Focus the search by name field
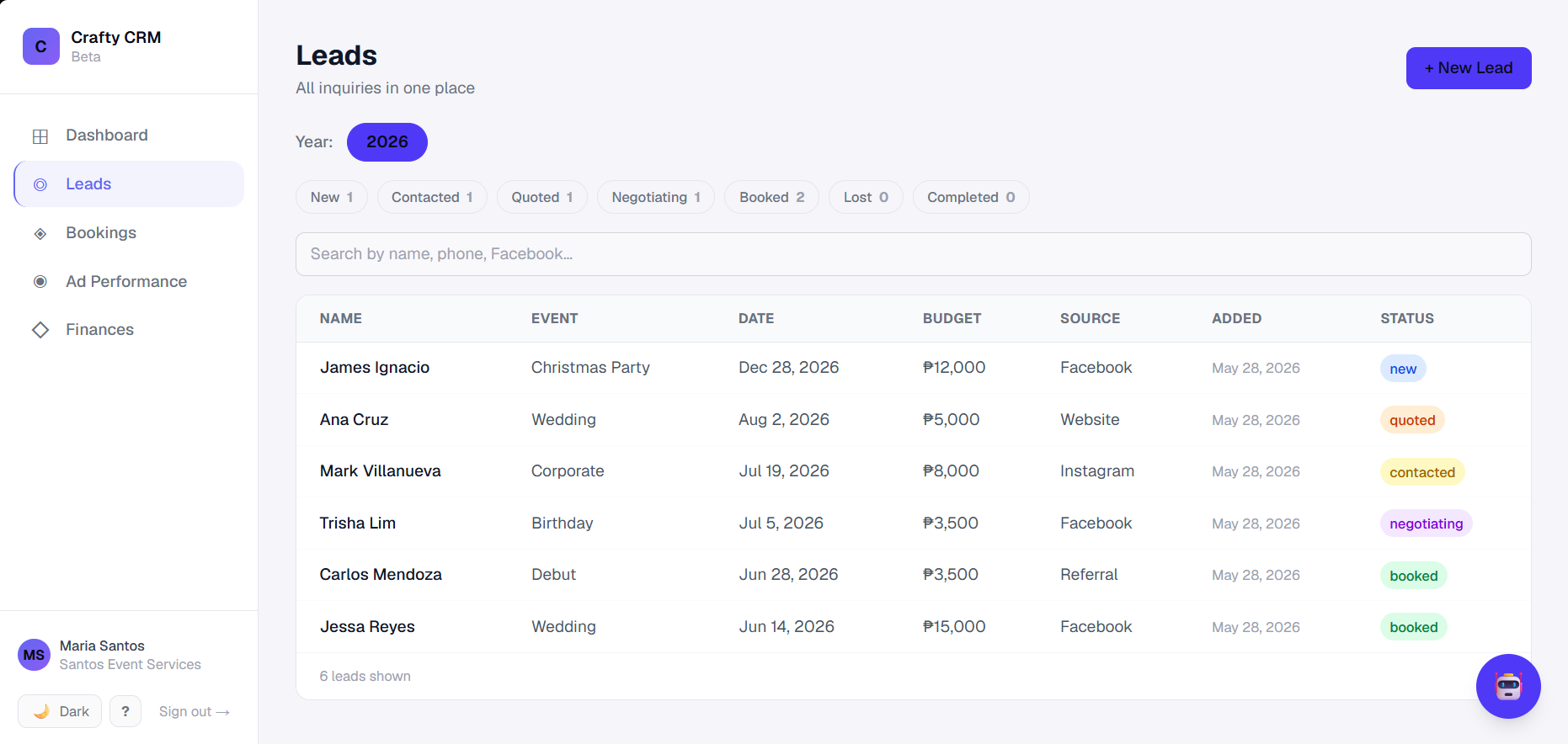This screenshot has width=1568, height=744. click(913, 254)
